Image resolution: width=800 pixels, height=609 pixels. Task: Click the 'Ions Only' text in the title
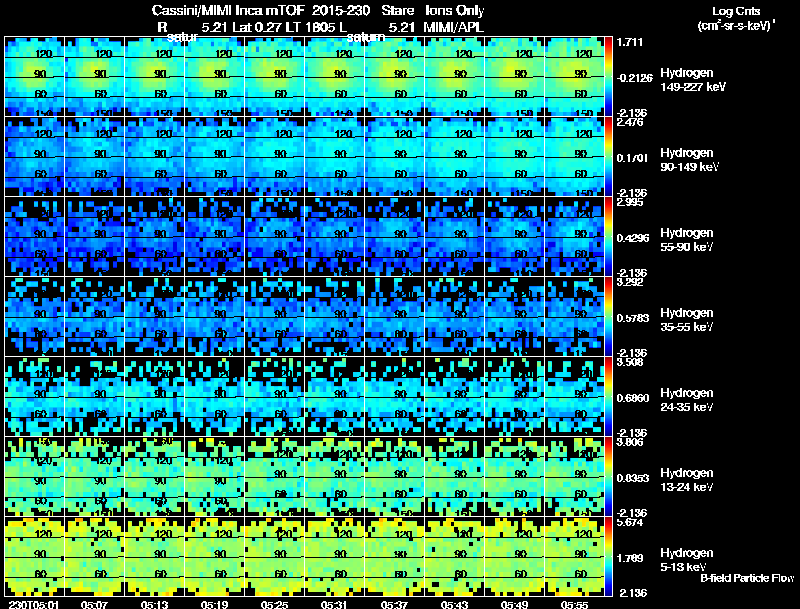[455, 11]
